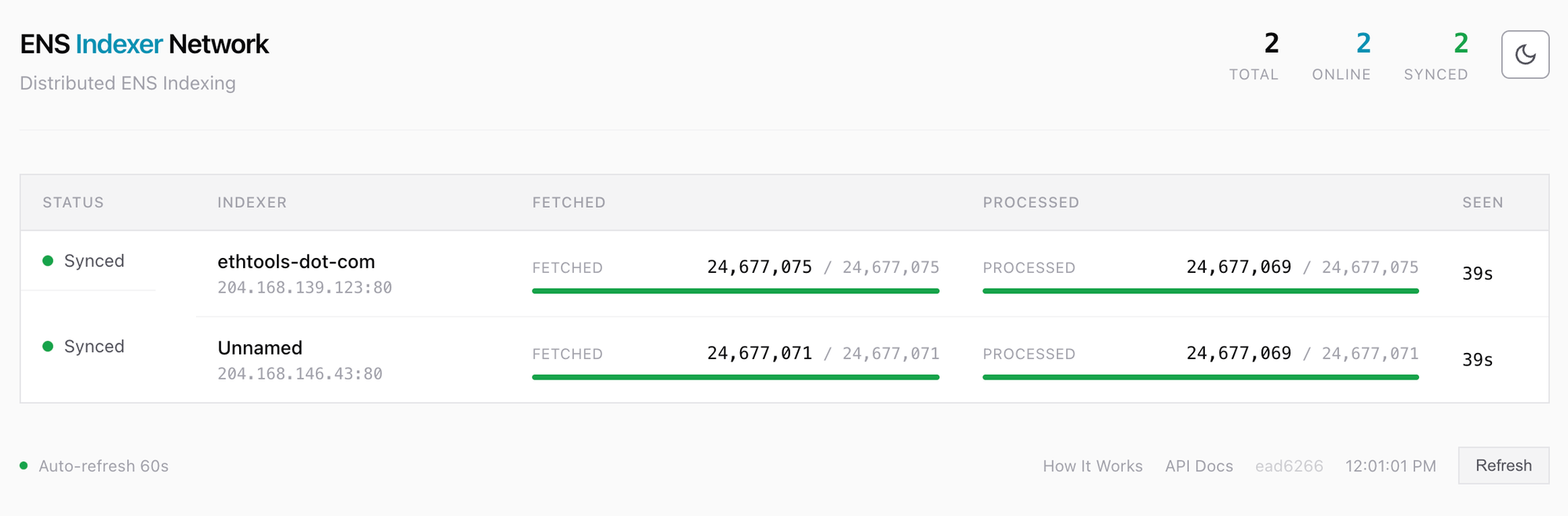Click the SYNCED indexers count

tap(1461, 44)
